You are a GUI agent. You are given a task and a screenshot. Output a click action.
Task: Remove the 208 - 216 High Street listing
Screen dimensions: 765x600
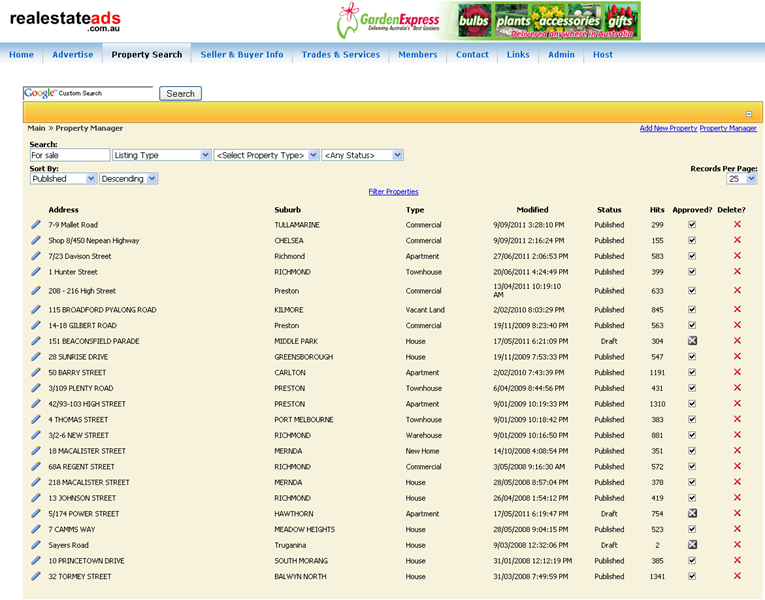coord(737,290)
